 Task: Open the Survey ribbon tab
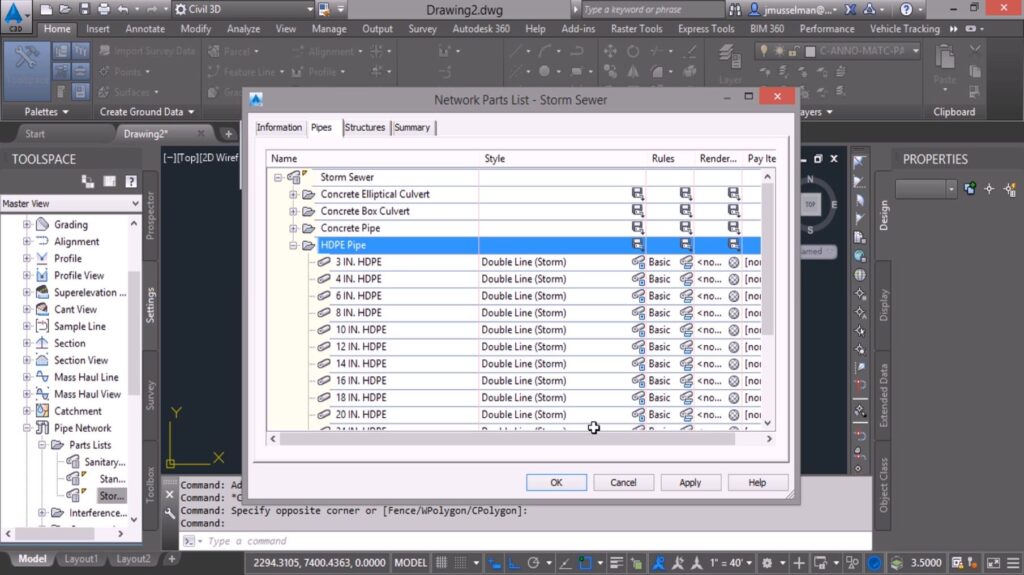(423, 29)
